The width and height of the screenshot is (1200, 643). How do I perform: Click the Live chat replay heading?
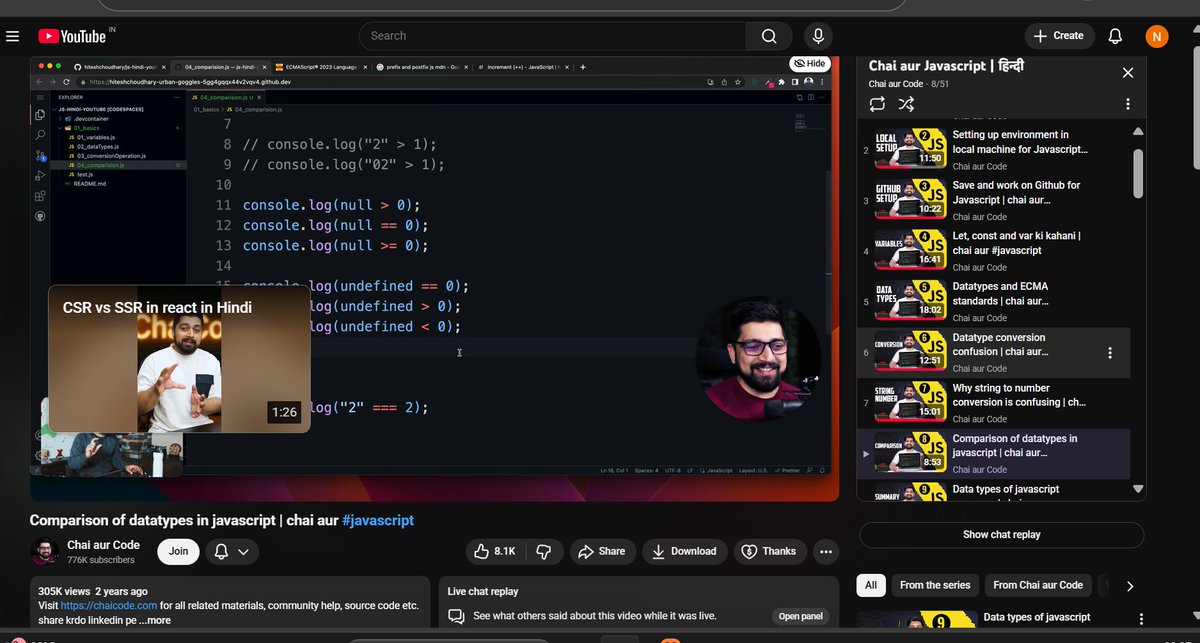(x=483, y=591)
